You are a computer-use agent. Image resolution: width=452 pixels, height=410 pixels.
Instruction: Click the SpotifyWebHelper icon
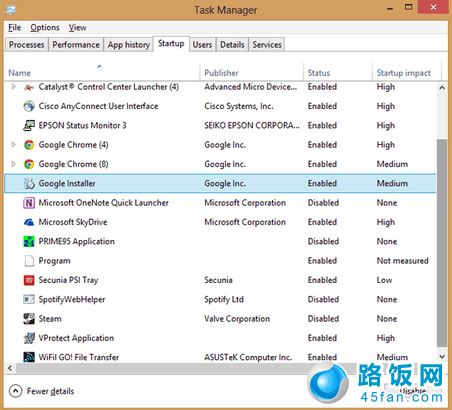click(x=29, y=300)
